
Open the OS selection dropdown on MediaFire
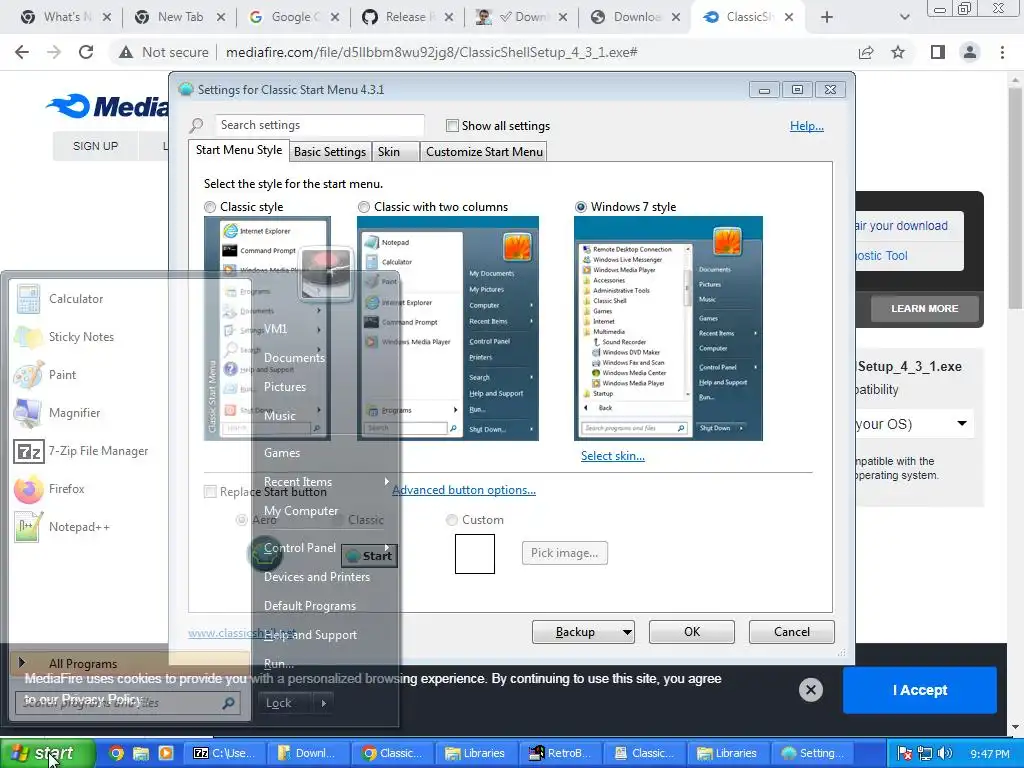[x=961, y=424]
